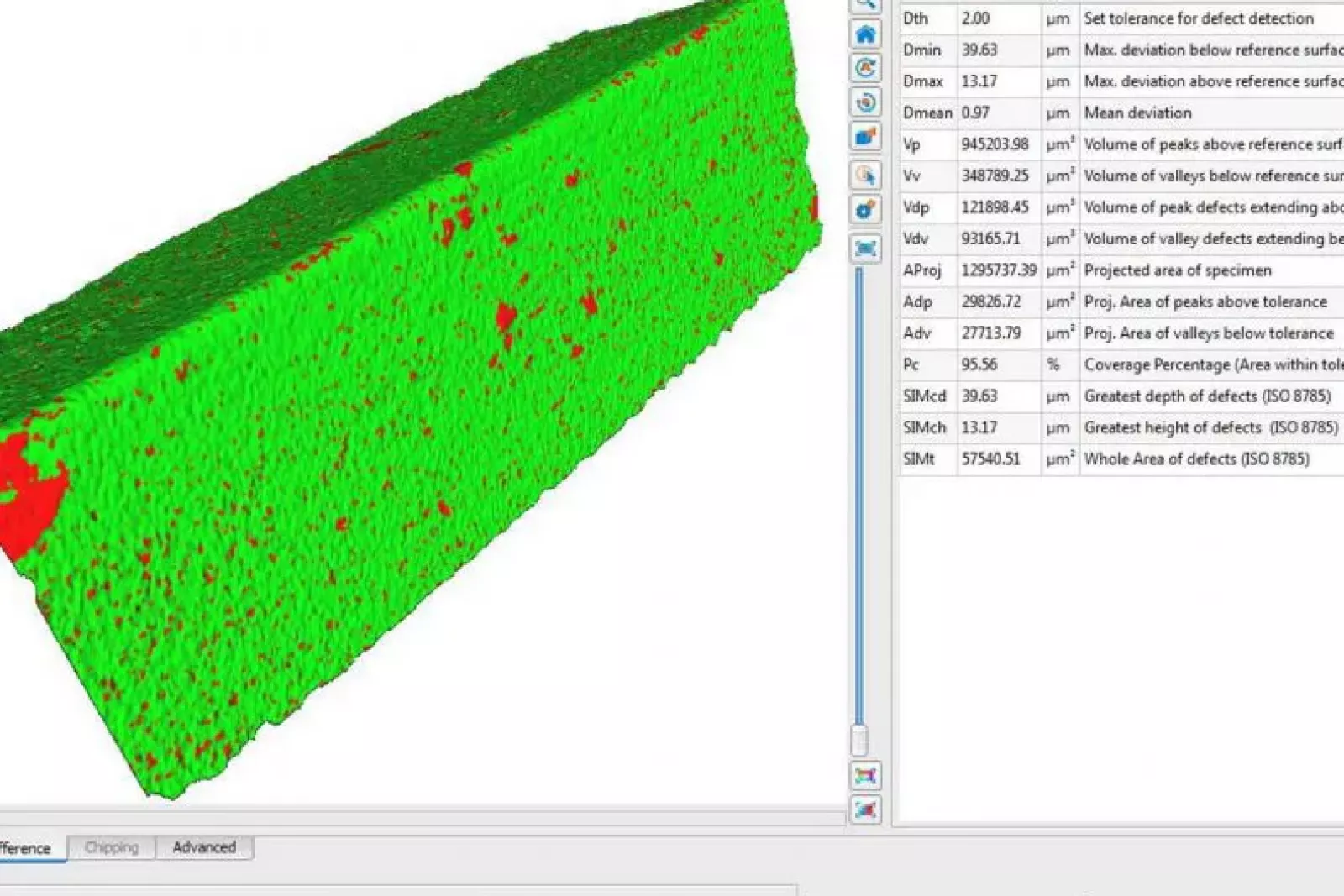
Task: Open the Chipping tab
Action: coord(112,847)
